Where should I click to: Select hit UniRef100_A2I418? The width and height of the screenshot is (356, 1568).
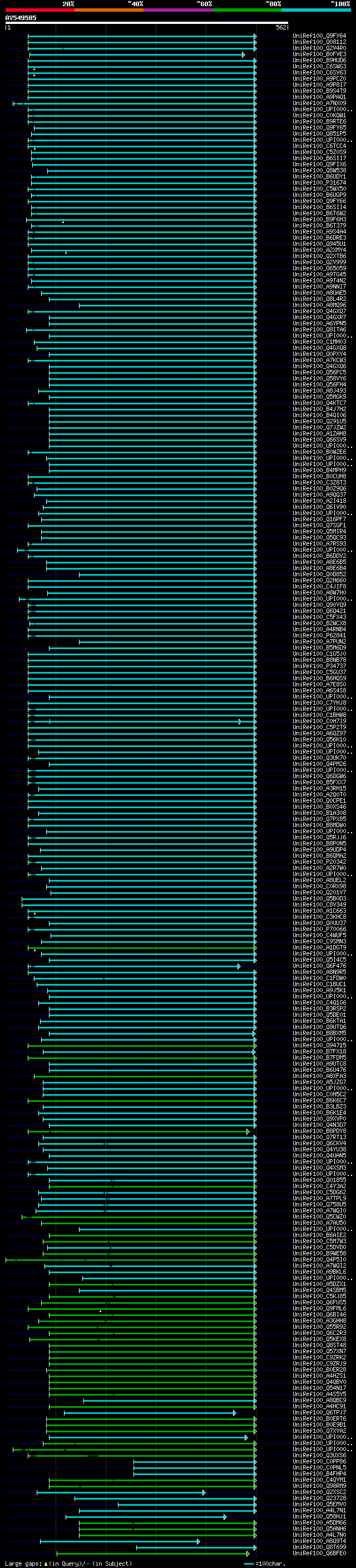click(319, 501)
